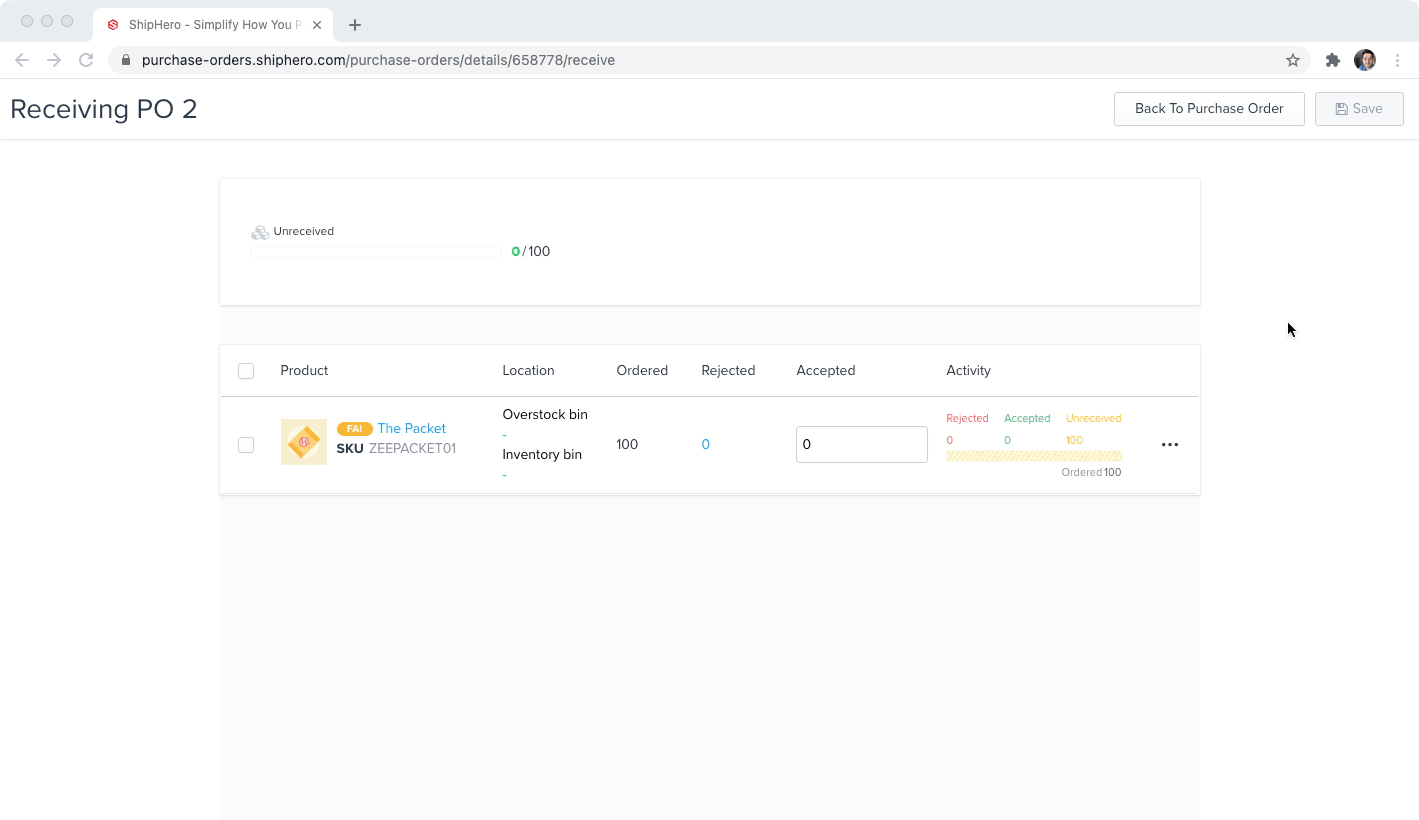Screen dimensions: 1419x820
Task: Click the red Rejected label in Activity
Action: point(967,418)
